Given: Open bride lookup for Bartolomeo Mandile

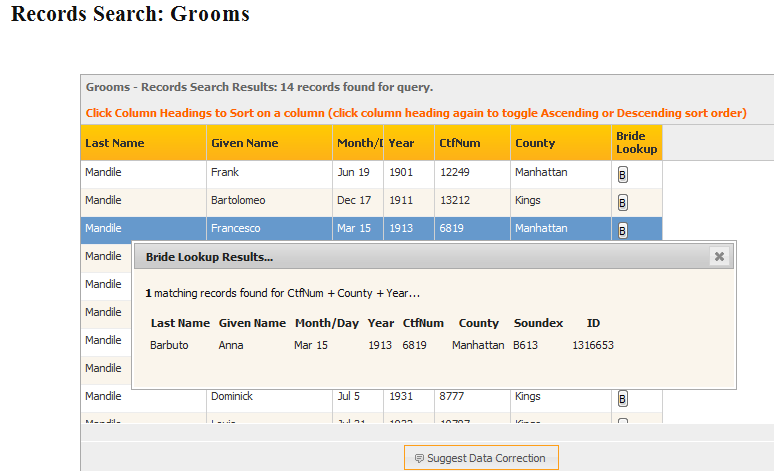Looking at the screenshot, I should pos(622,202).
